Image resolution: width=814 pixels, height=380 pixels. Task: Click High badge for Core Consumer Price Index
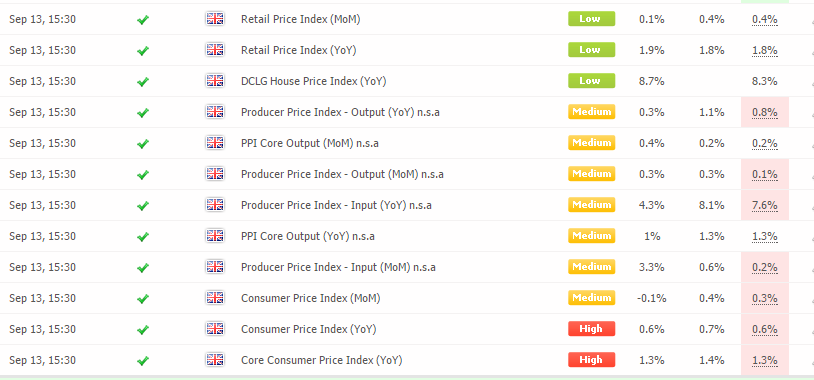pyautogui.click(x=591, y=360)
